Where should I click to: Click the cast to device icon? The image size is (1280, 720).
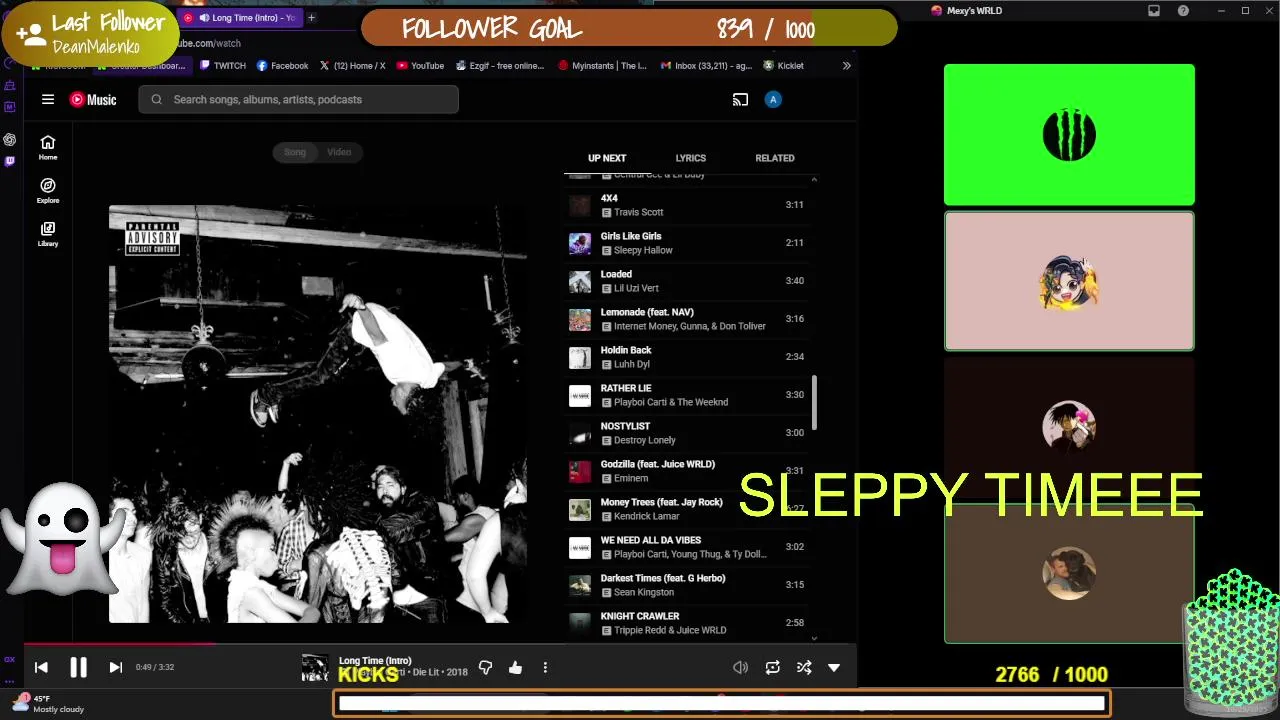tap(740, 99)
